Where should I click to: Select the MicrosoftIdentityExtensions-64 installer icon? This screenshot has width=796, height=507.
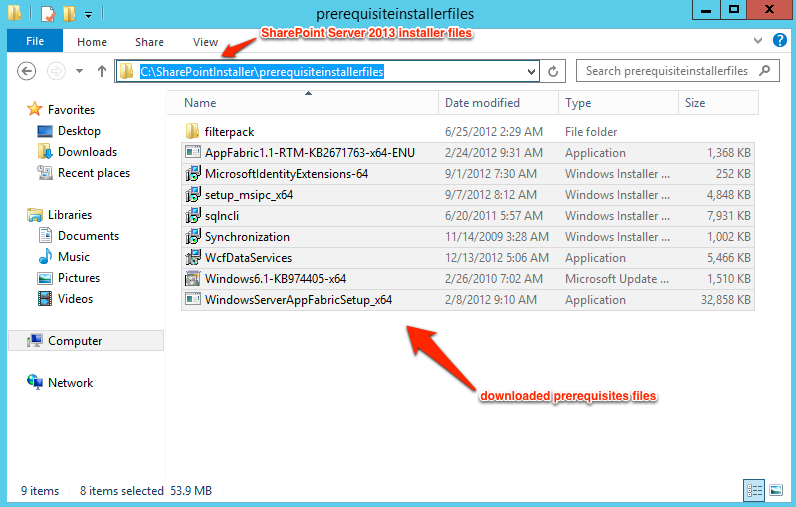[x=192, y=174]
